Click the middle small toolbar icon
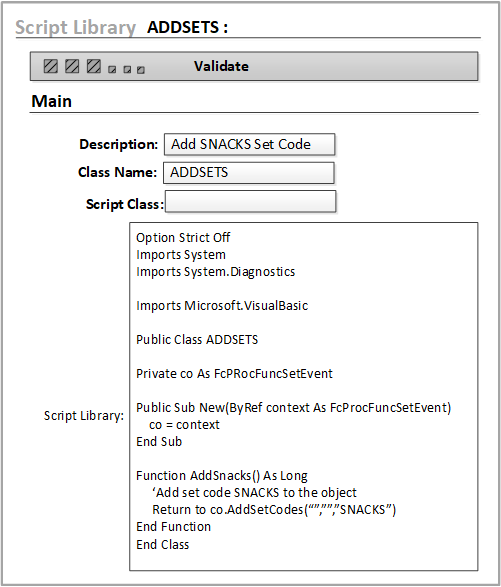Screen dimensions: 501x587 click(127, 69)
